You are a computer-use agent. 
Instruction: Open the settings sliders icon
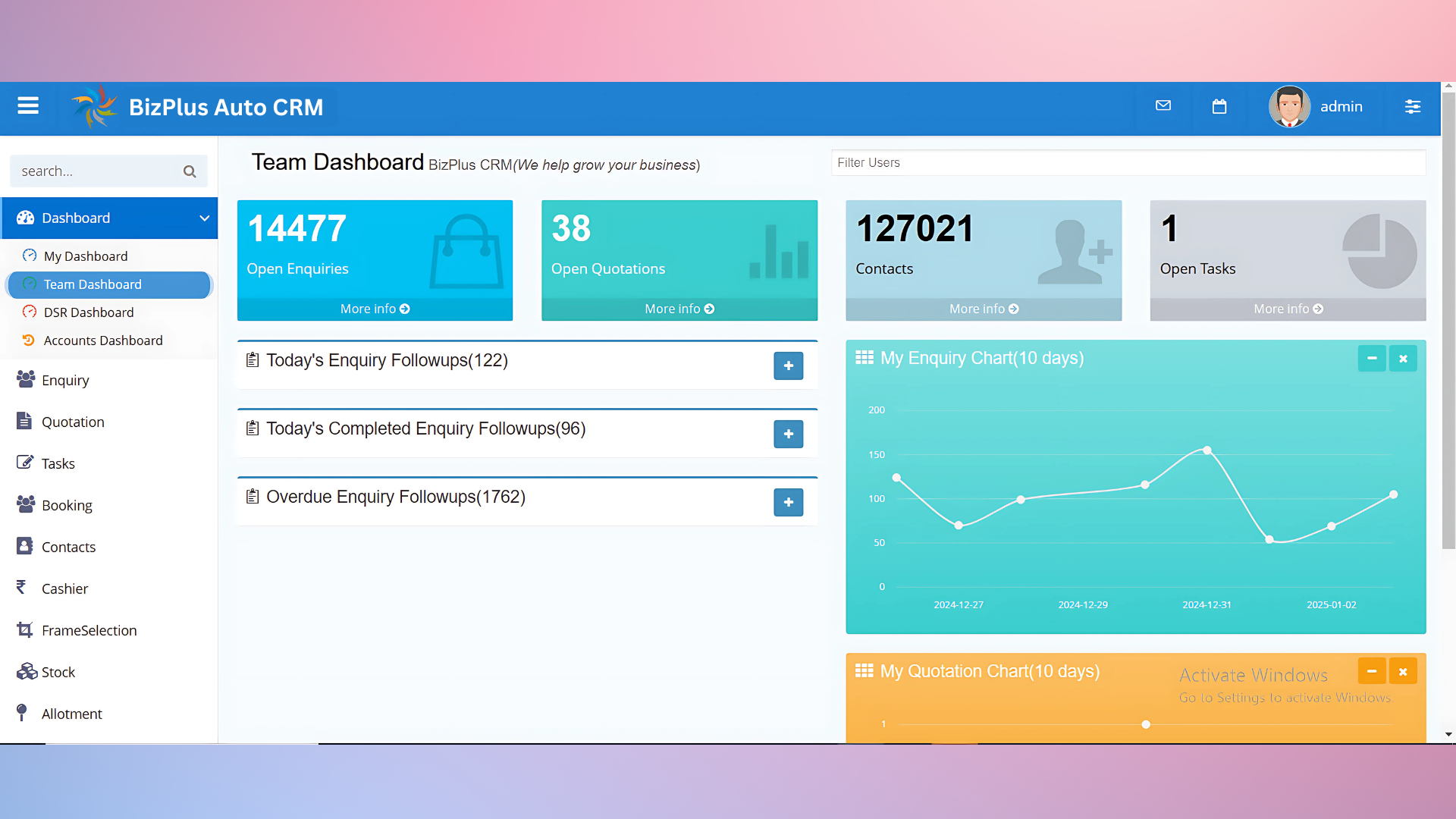(x=1412, y=106)
